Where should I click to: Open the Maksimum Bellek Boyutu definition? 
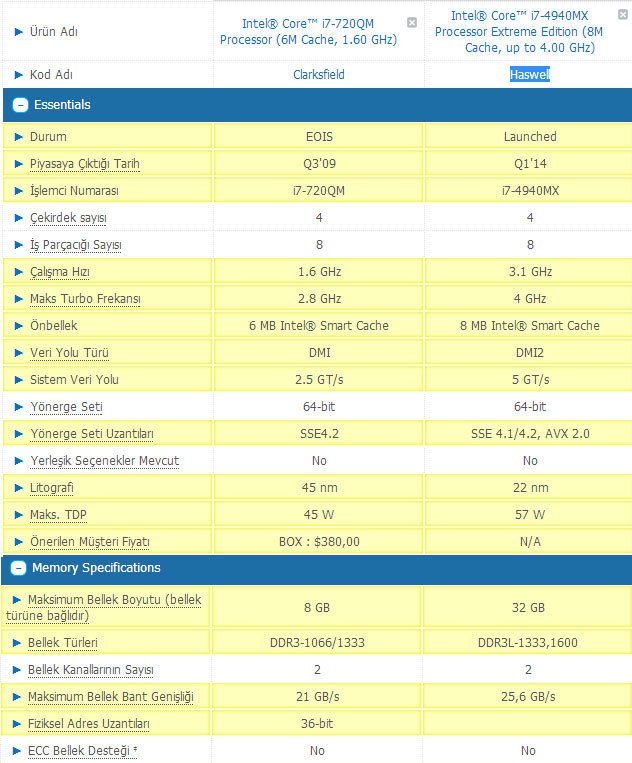104,608
